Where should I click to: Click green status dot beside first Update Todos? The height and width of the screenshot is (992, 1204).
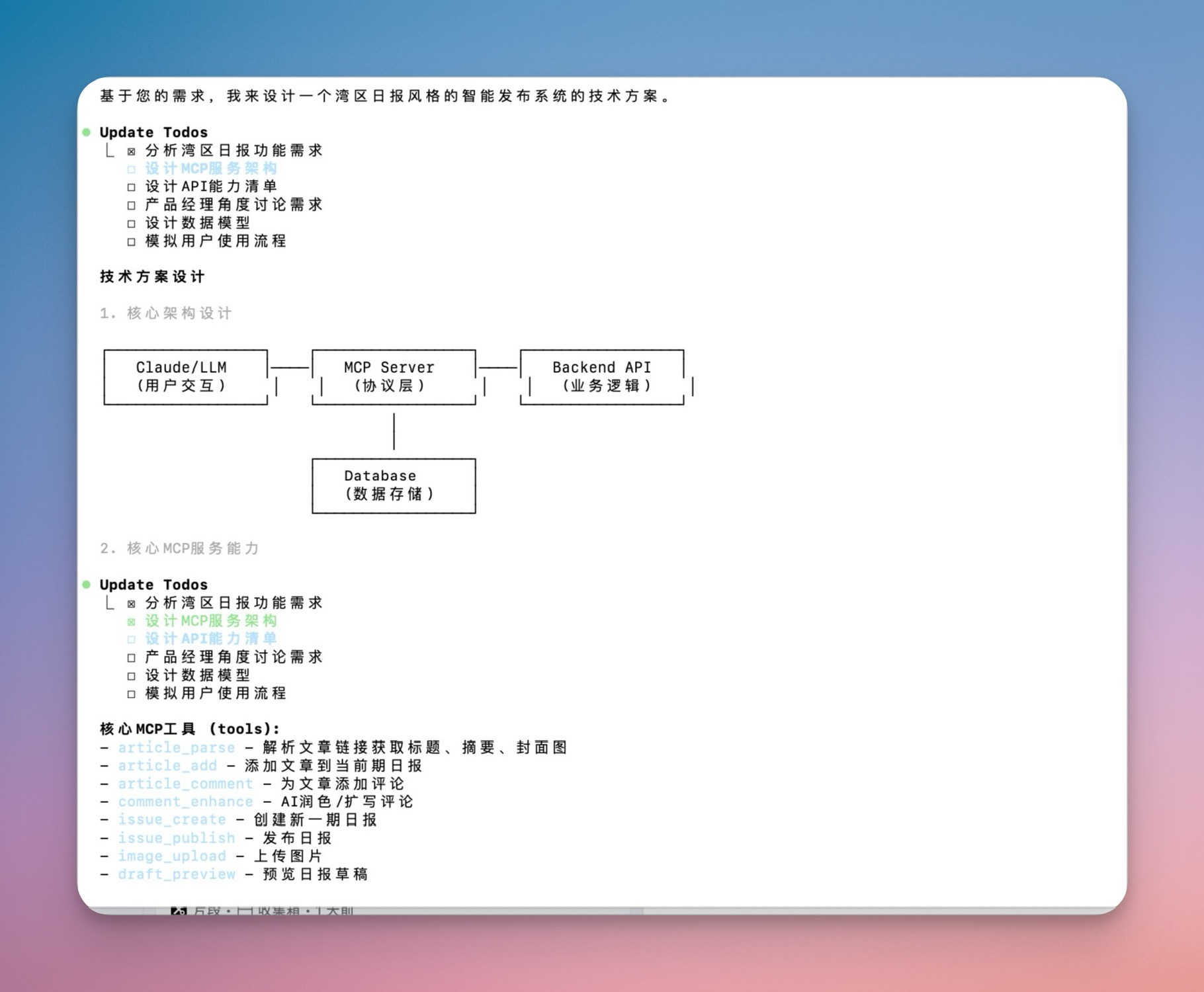[87, 132]
